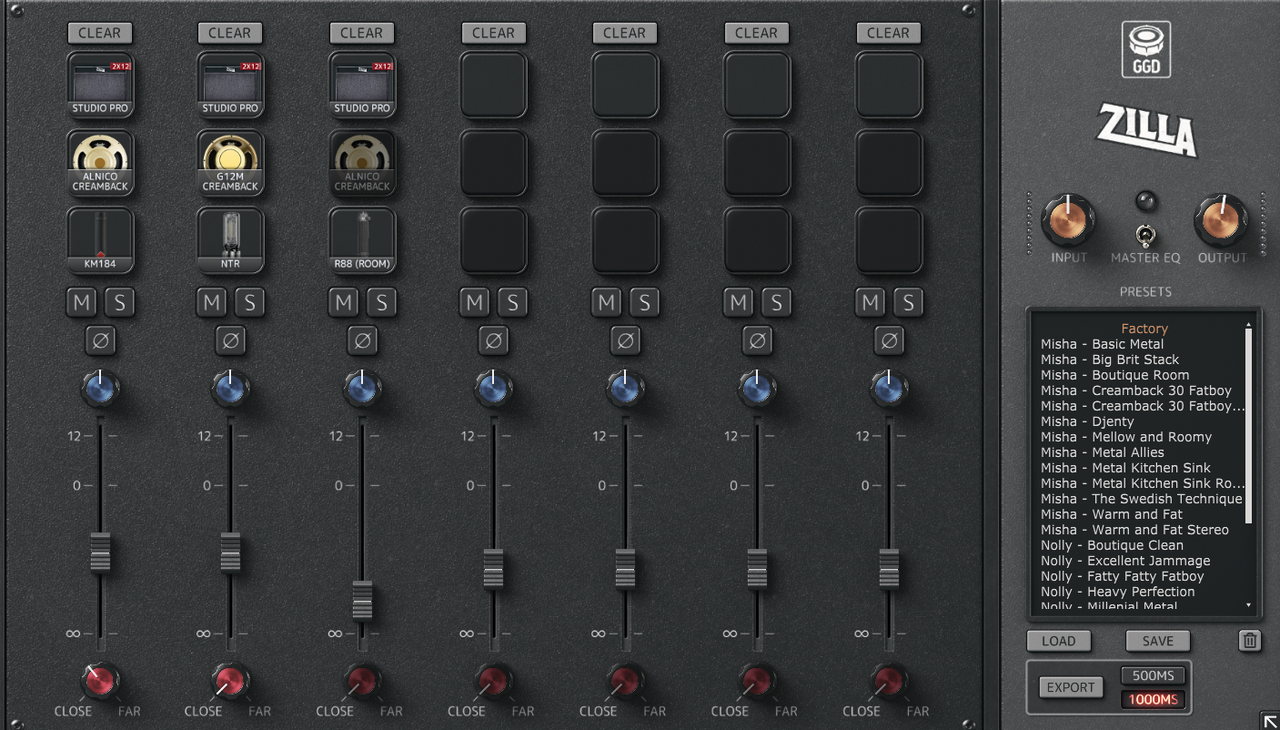Select the Nolly - Fatty Fatty Fatboy preset
1280x730 pixels.
1122,576
